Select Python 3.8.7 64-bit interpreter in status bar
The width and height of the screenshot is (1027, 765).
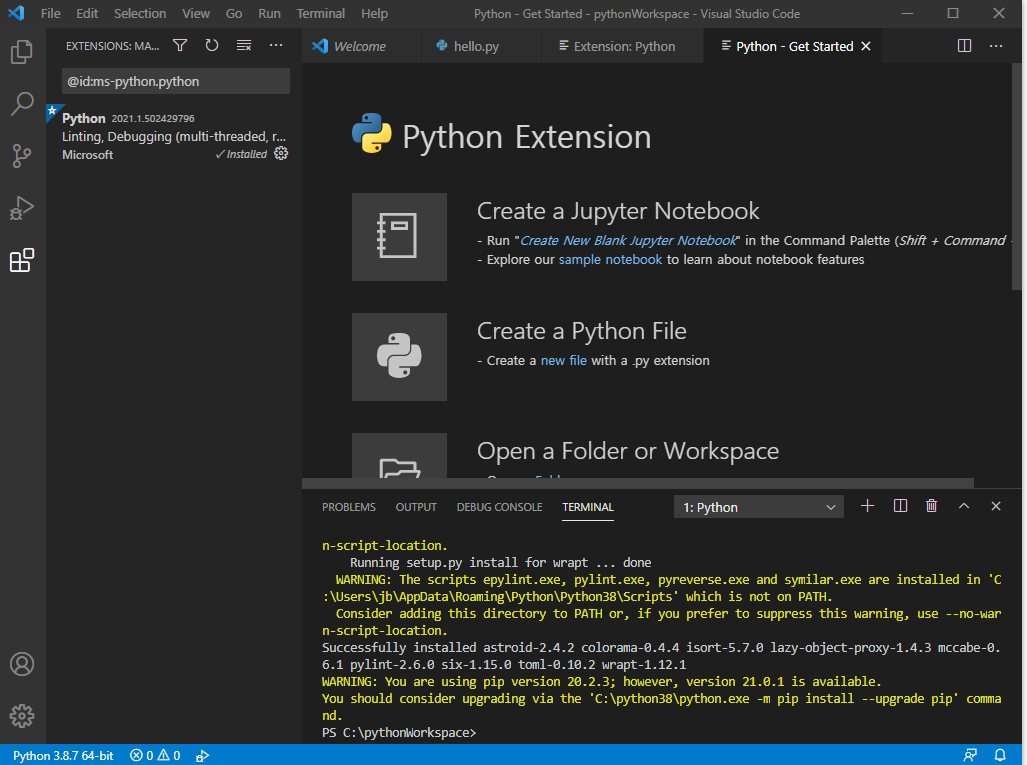click(x=63, y=755)
